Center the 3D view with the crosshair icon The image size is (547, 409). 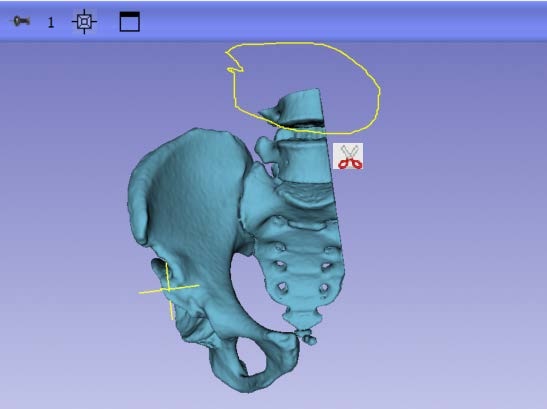pos(84,22)
